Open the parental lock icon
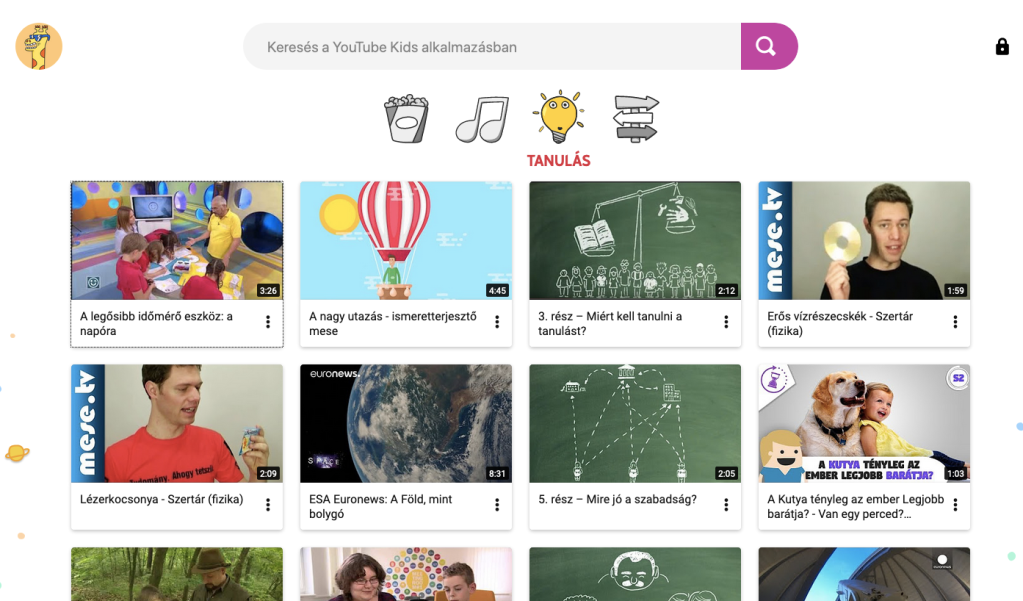This screenshot has width=1023, height=601. pos(1002,47)
